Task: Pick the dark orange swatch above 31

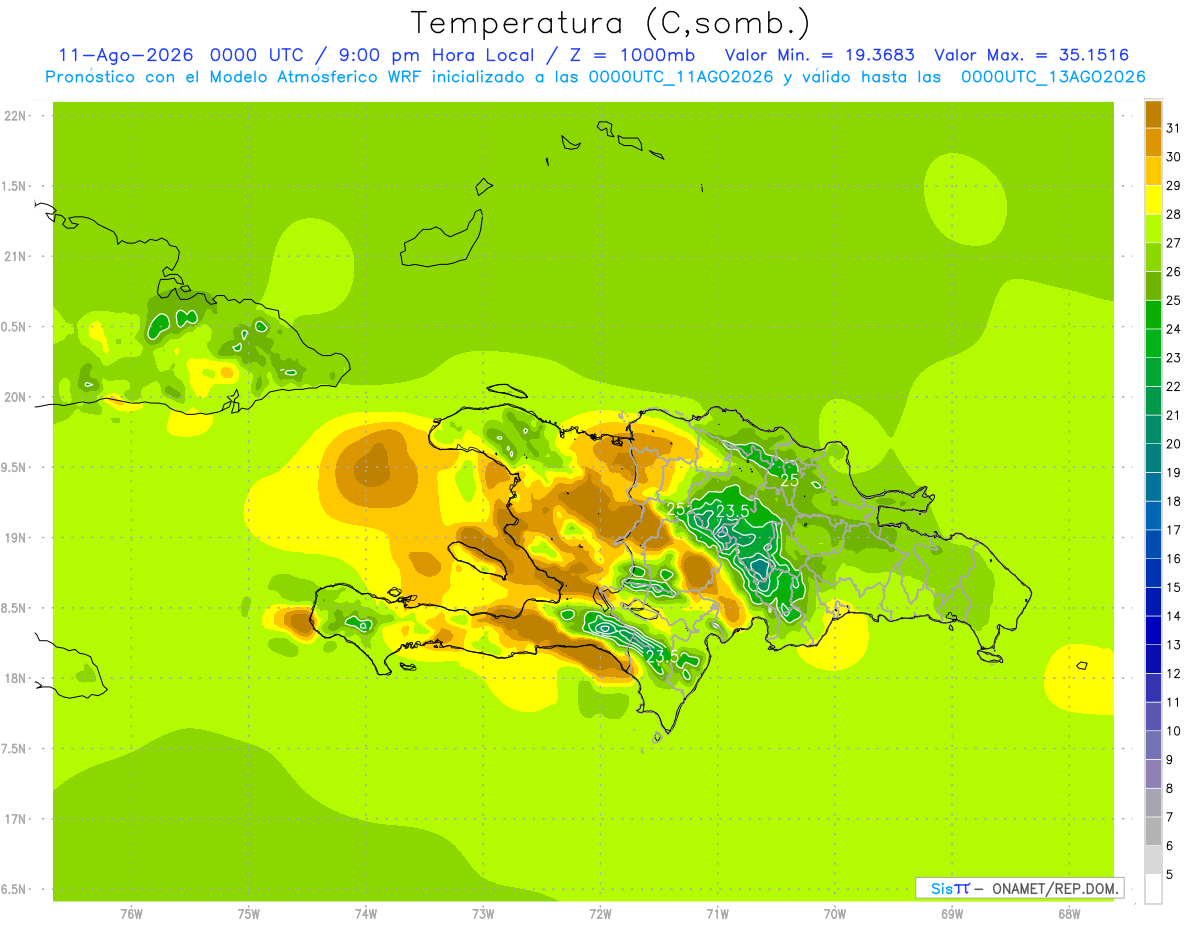Action: 1153,114
